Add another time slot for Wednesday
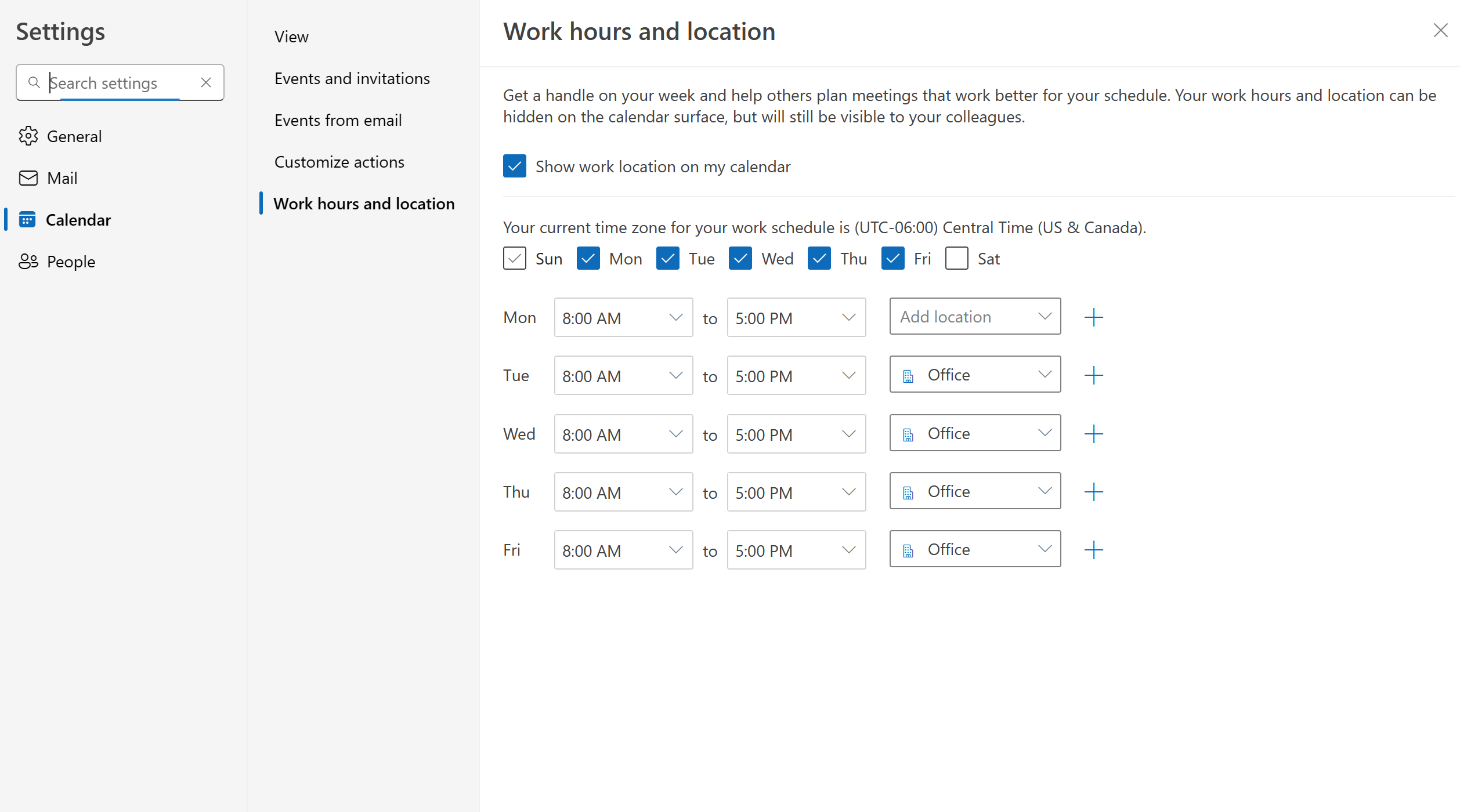 click(x=1094, y=434)
